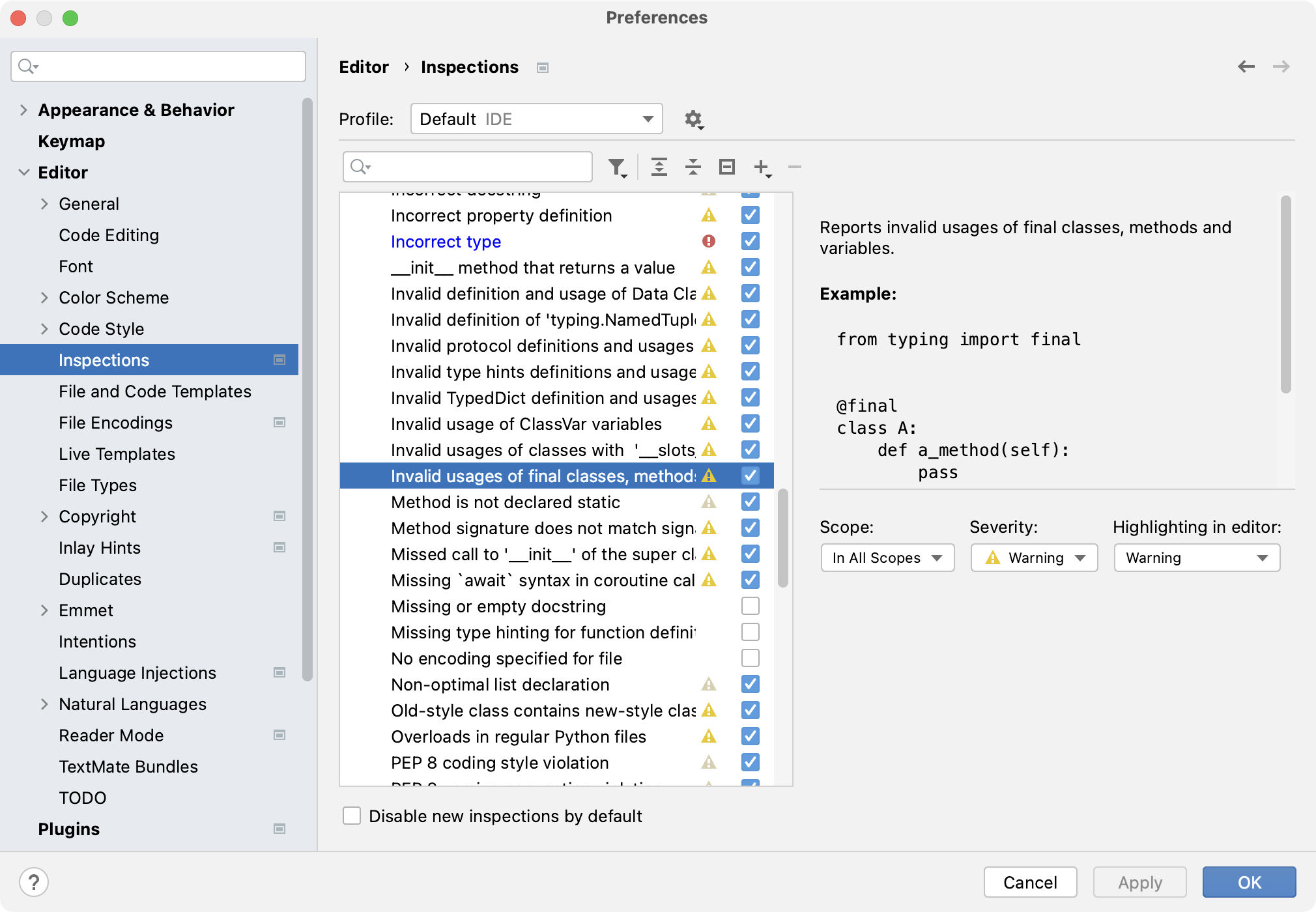This screenshot has width=1316, height=912.
Task: Click the add new inspection profile icon
Action: 762,167
